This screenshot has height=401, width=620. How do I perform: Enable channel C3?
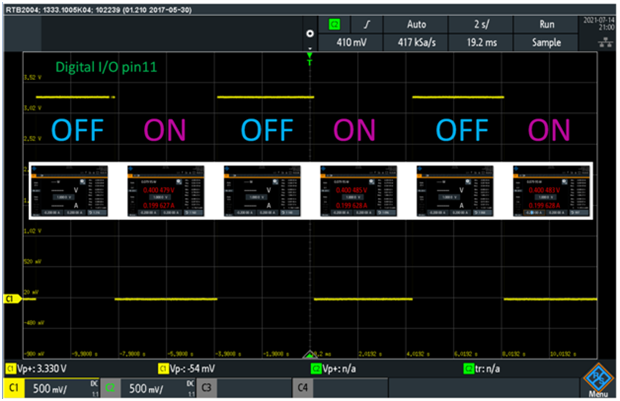(206, 388)
